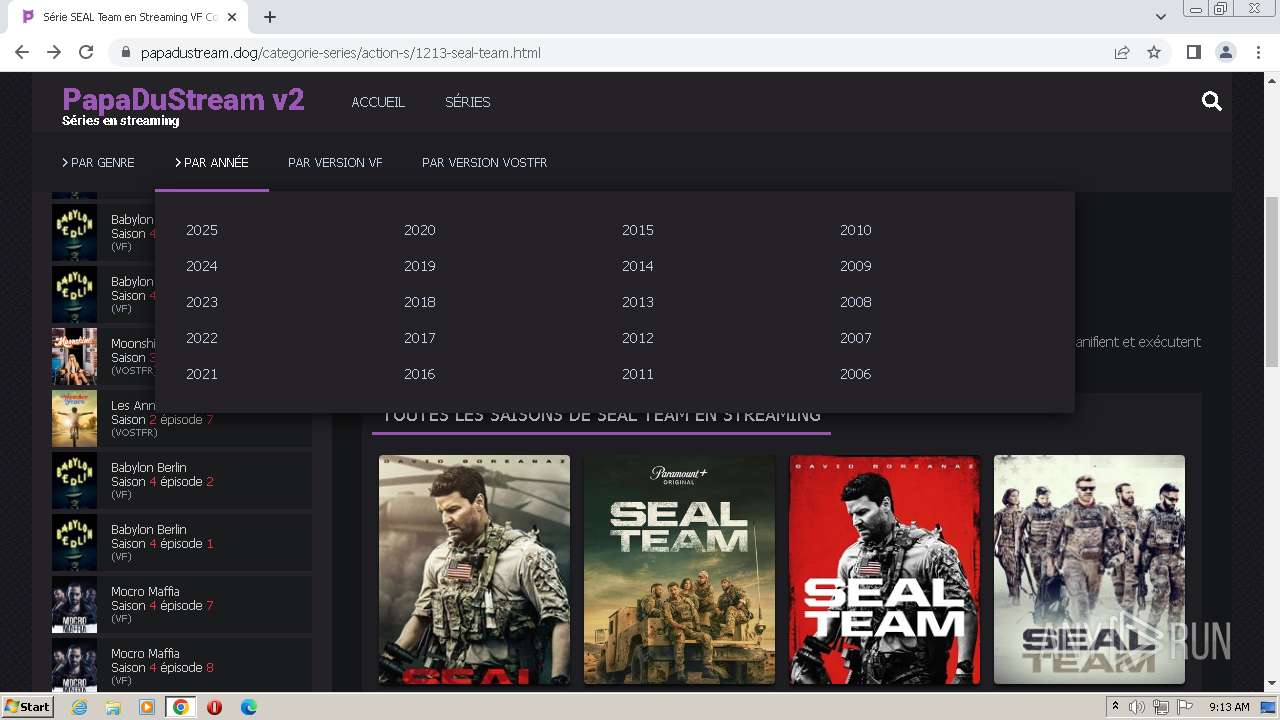The image size is (1280, 720).
Task: Pick 2020 in the year dropdown
Action: tap(420, 230)
